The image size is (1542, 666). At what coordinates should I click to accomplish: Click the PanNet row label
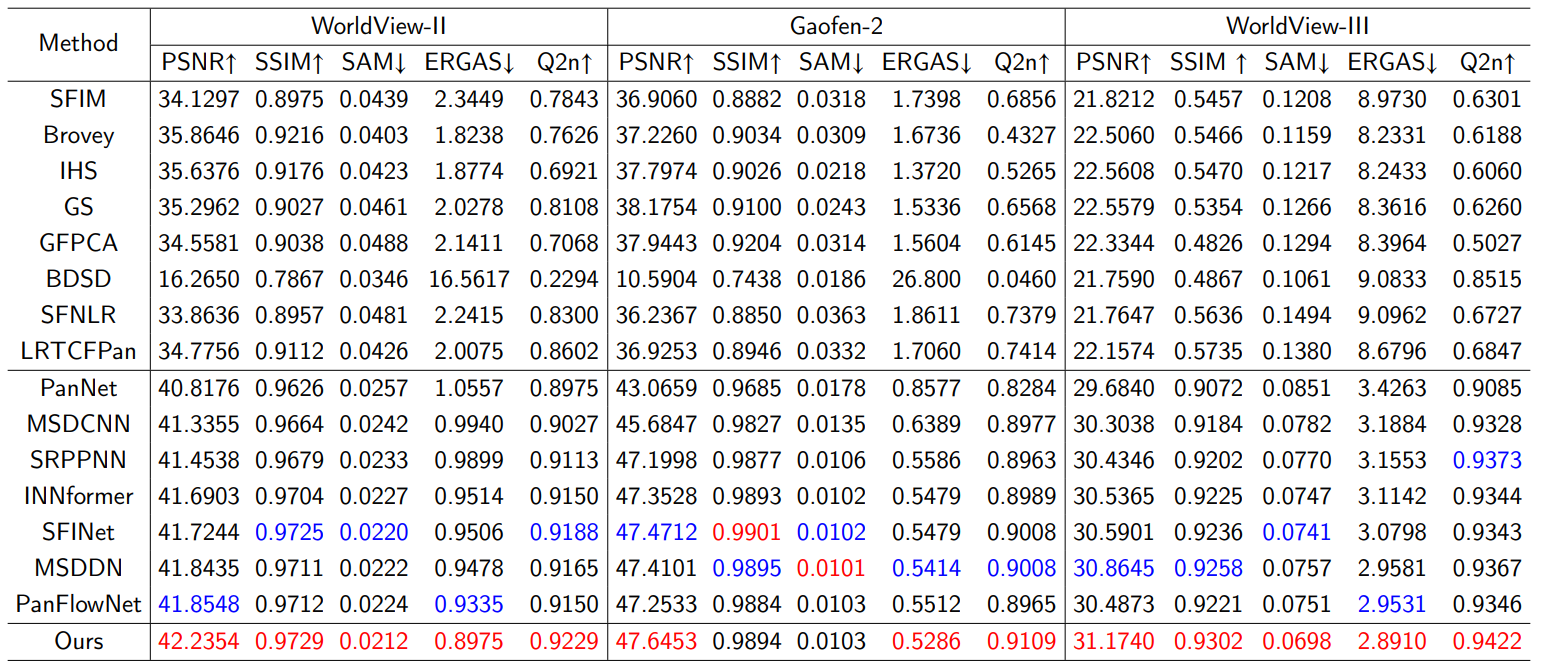[78, 388]
